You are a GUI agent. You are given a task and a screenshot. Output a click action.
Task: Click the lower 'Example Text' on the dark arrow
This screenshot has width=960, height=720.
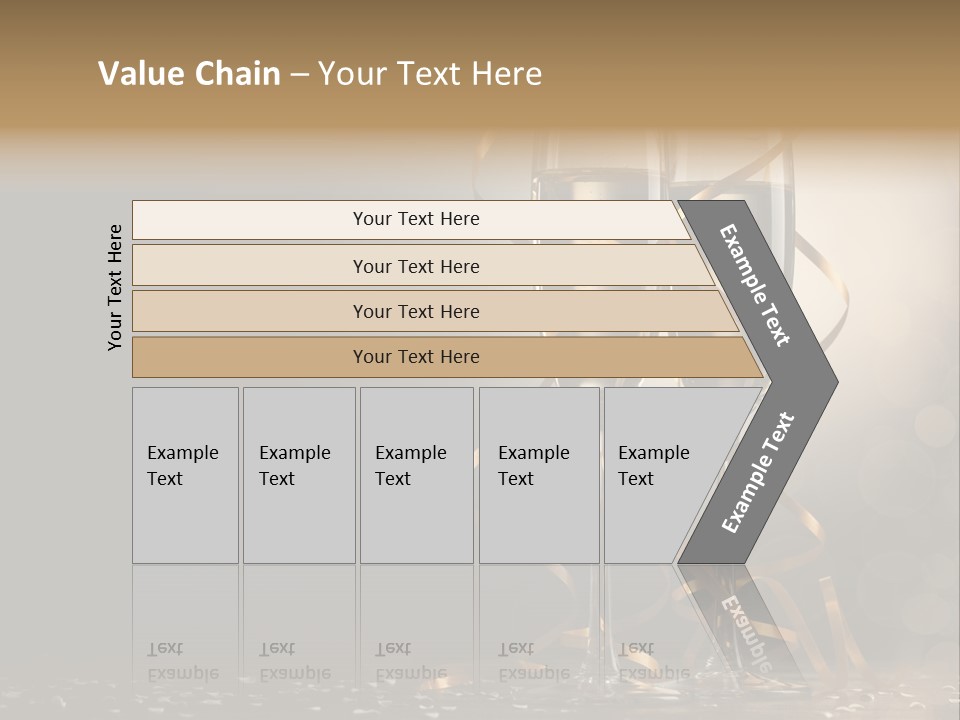pos(758,472)
